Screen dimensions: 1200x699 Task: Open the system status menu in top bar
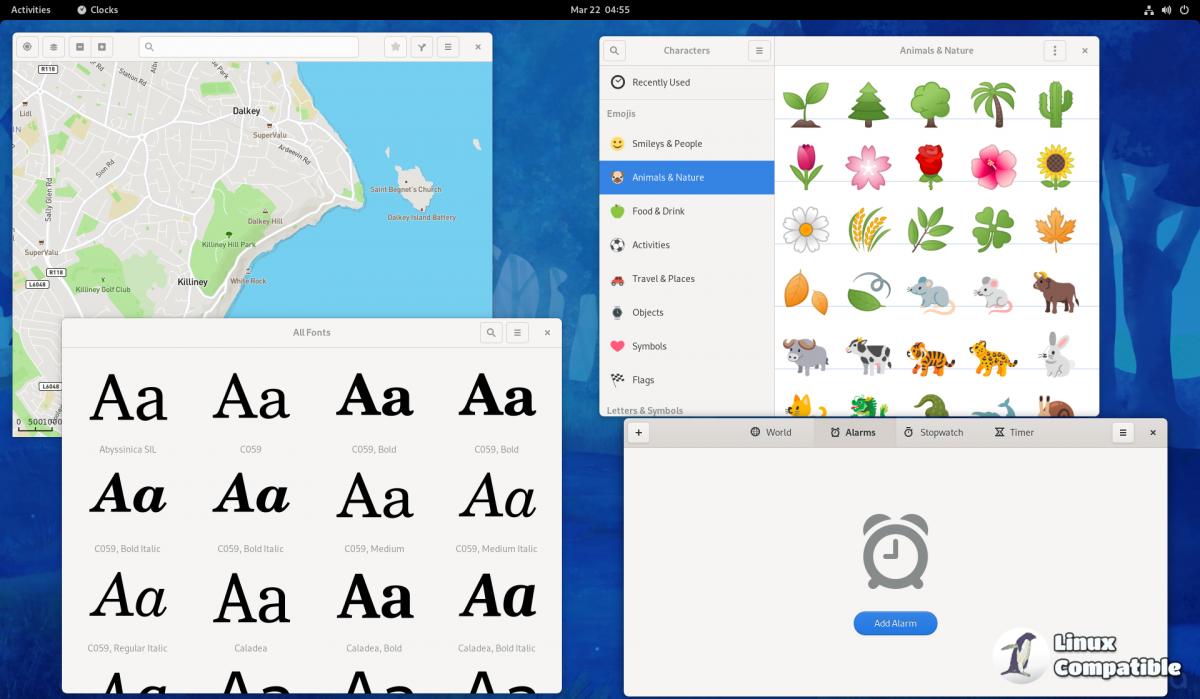tap(1167, 10)
